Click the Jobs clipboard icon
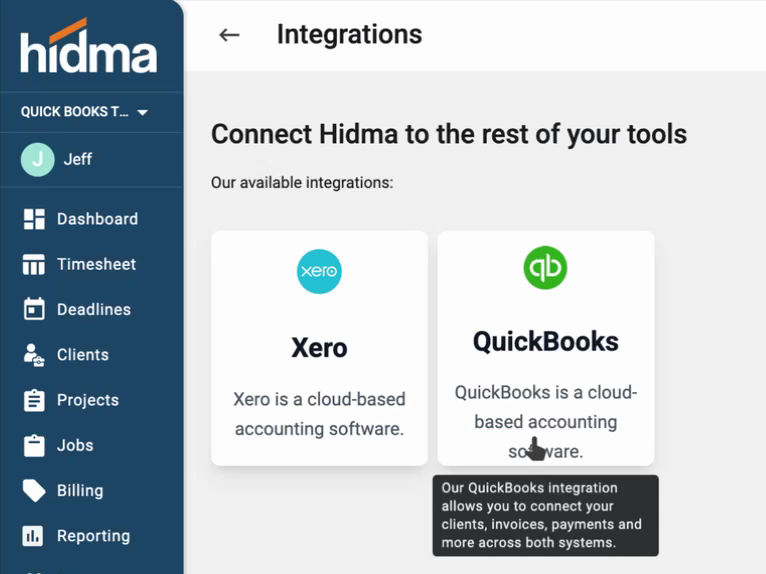 pyautogui.click(x=34, y=446)
